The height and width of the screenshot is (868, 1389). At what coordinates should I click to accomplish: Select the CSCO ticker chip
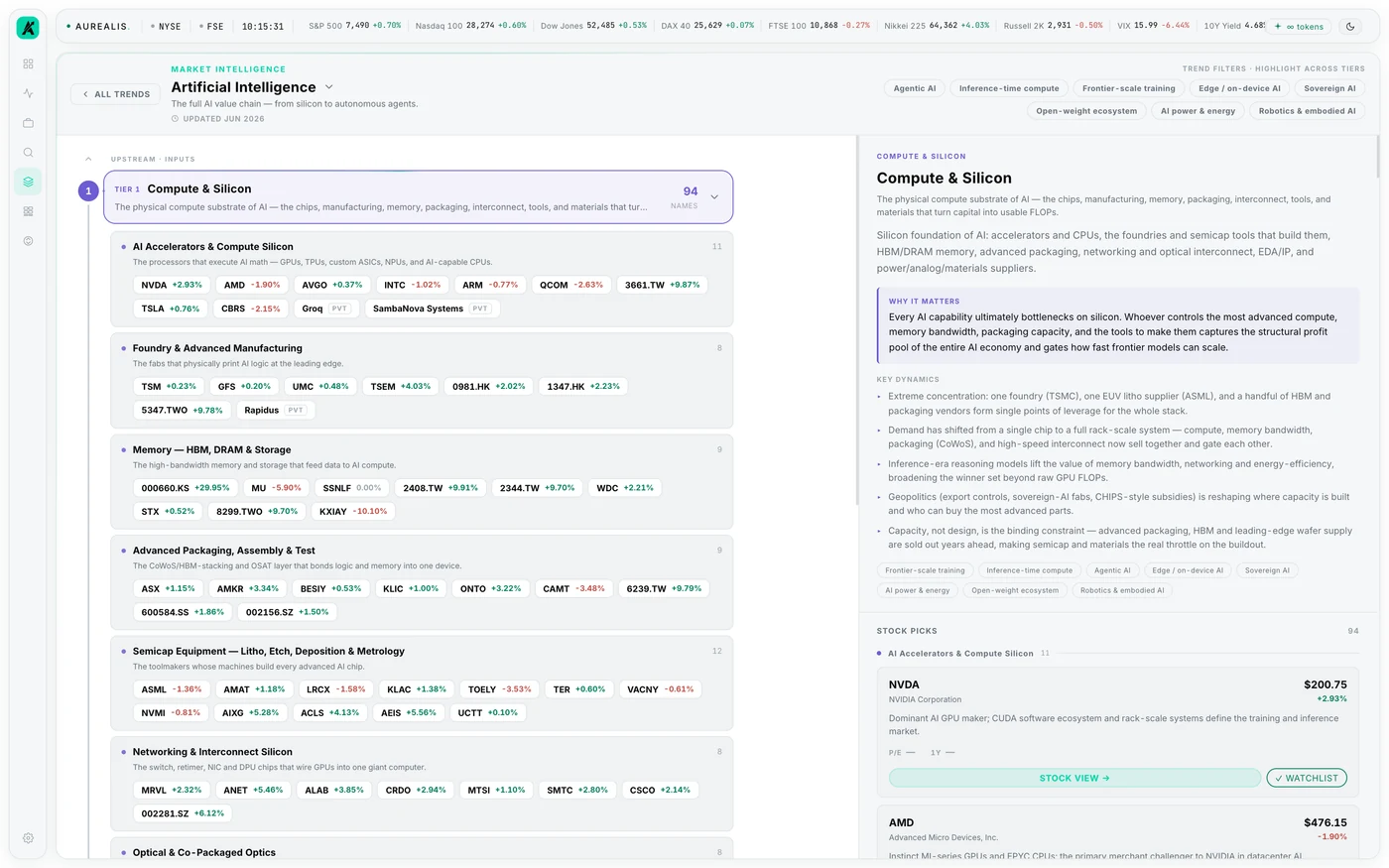tap(660, 791)
